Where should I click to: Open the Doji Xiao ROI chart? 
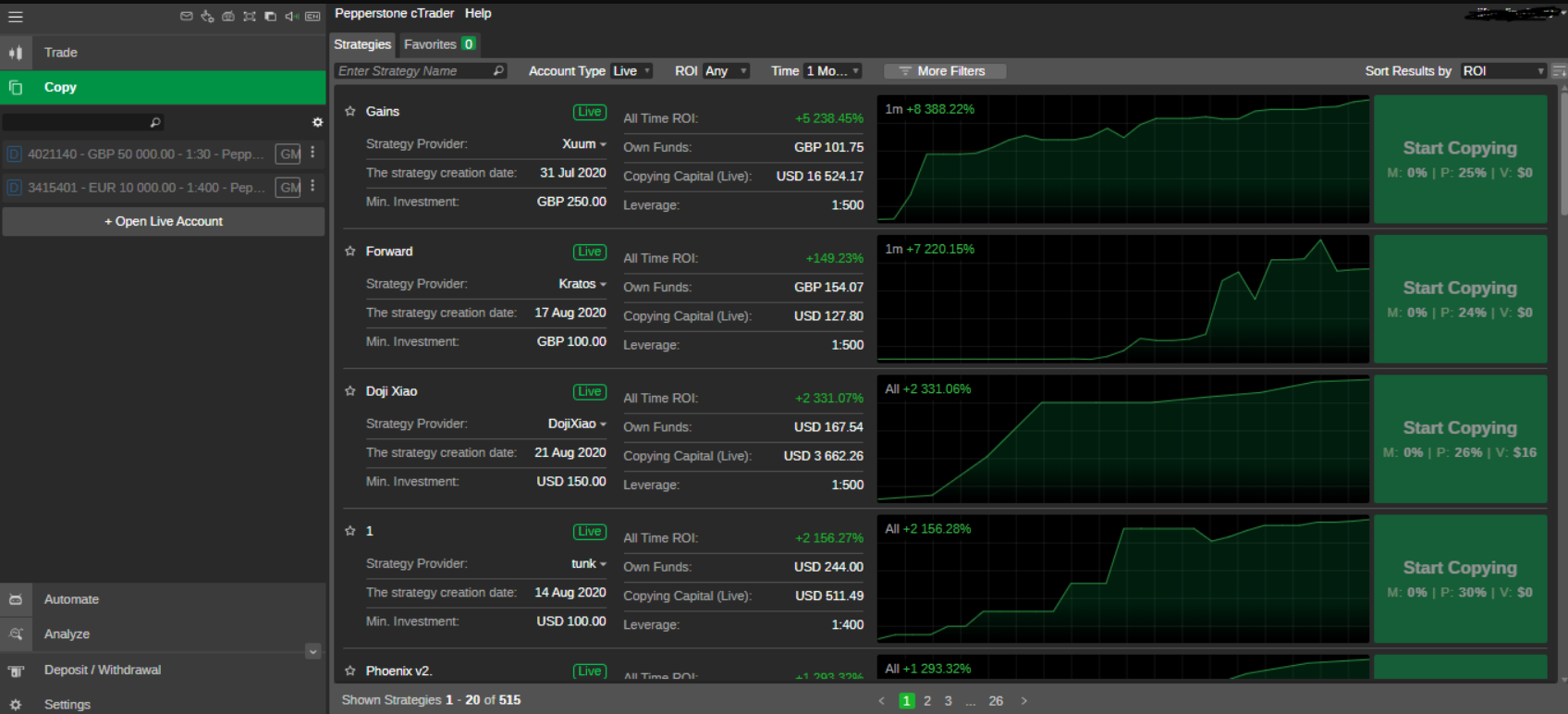click(x=1122, y=438)
